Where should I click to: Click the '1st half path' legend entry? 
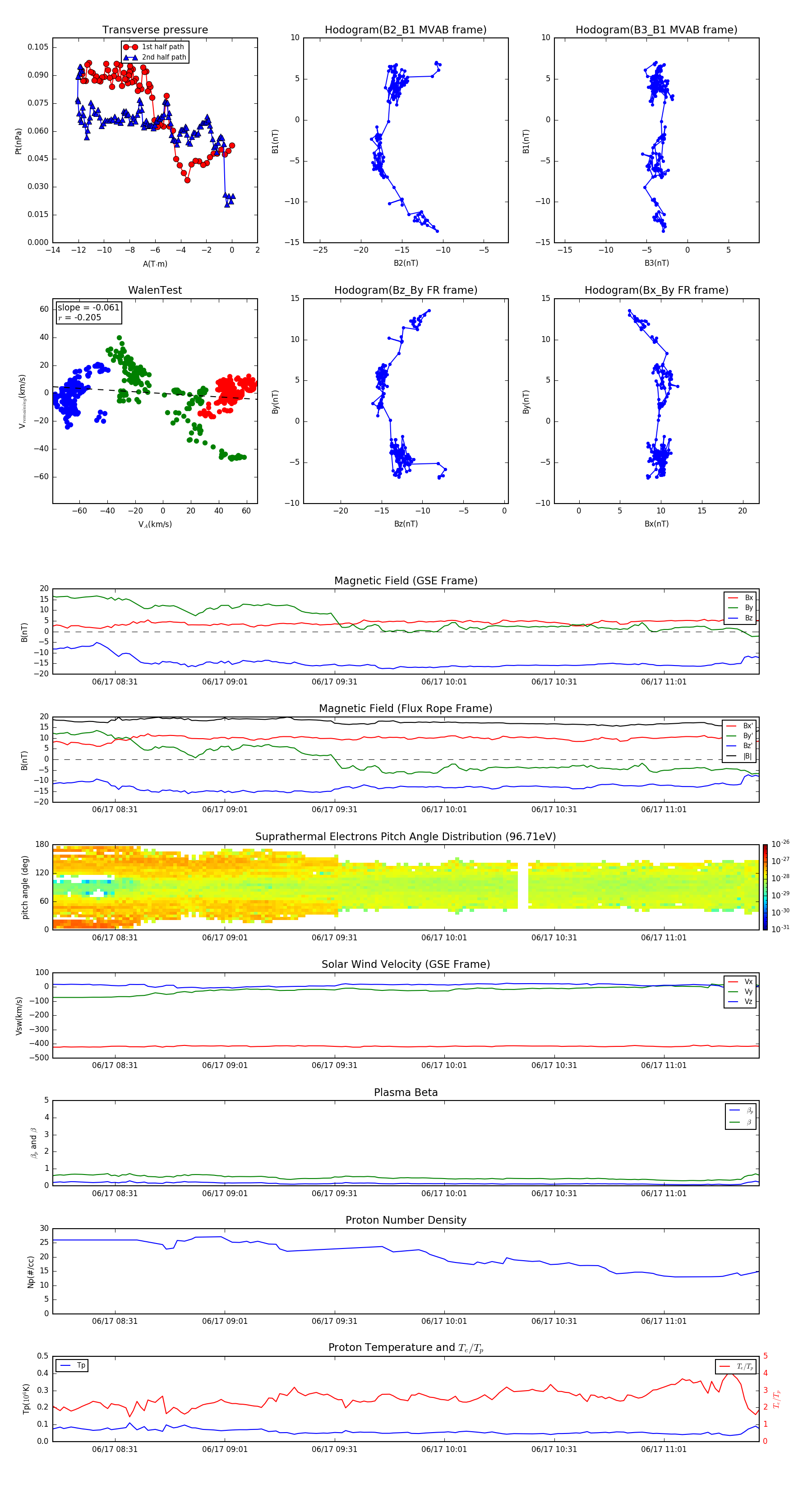[154, 47]
